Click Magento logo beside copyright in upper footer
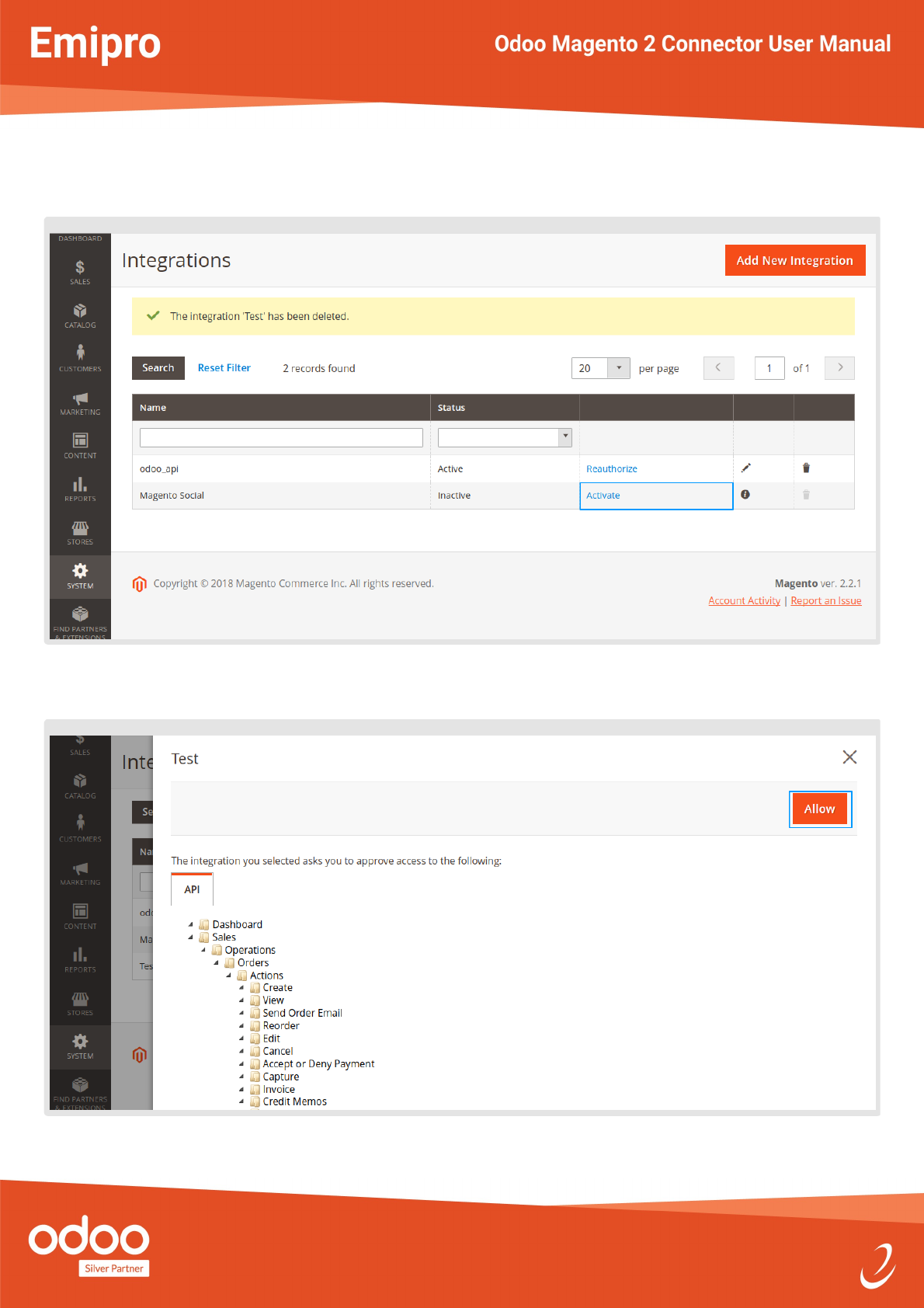This screenshot has width=924, height=1308. (140, 583)
